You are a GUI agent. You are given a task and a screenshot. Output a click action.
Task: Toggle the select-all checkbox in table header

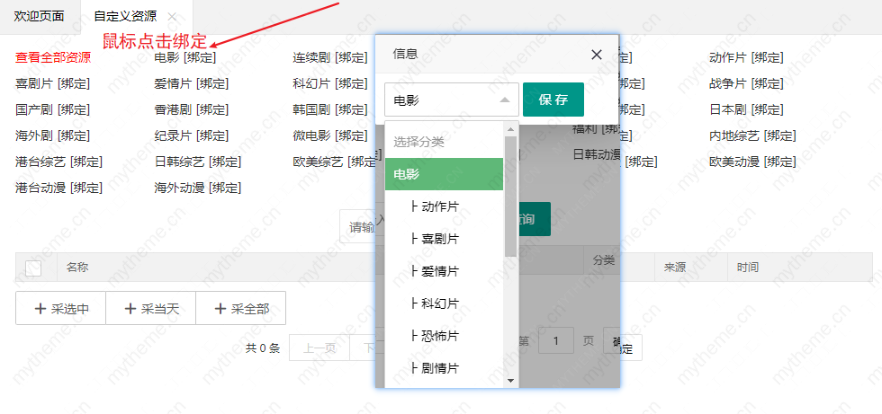(33, 268)
